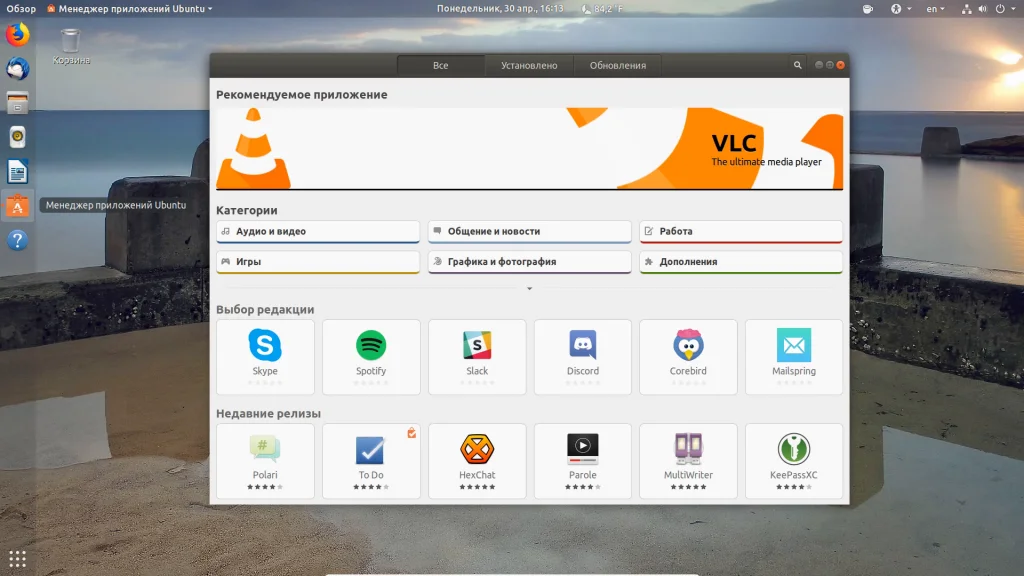Open Графика и фотография category
Image resolution: width=1024 pixels, height=576 pixels.
click(530, 261)
